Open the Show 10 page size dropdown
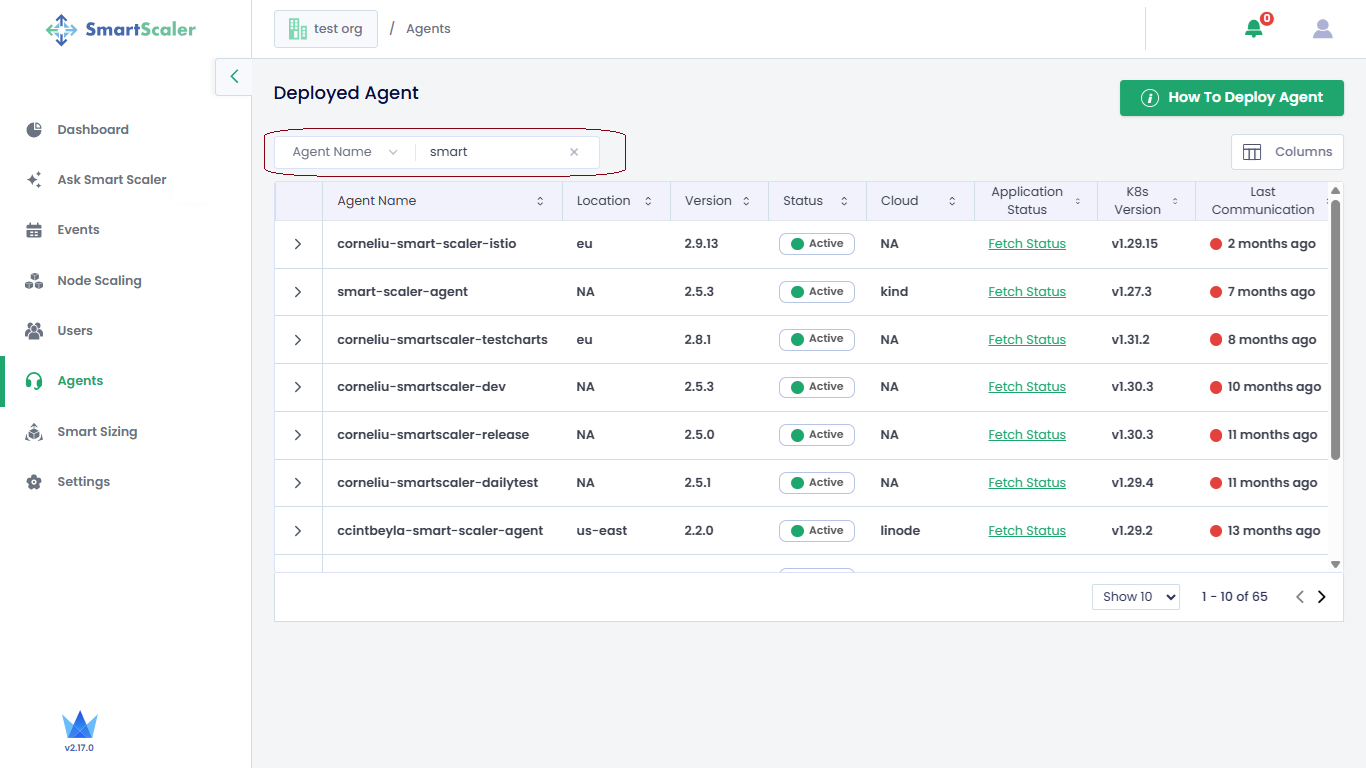 [x=1135, y=597]
